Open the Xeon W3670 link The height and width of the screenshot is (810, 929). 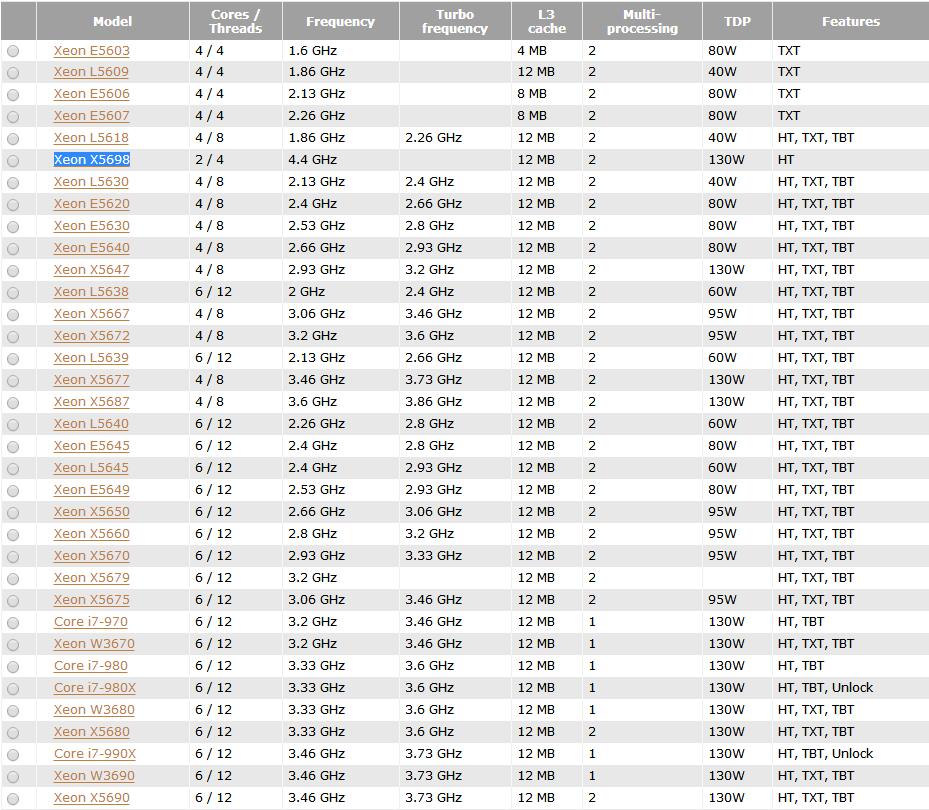[94, 643]
